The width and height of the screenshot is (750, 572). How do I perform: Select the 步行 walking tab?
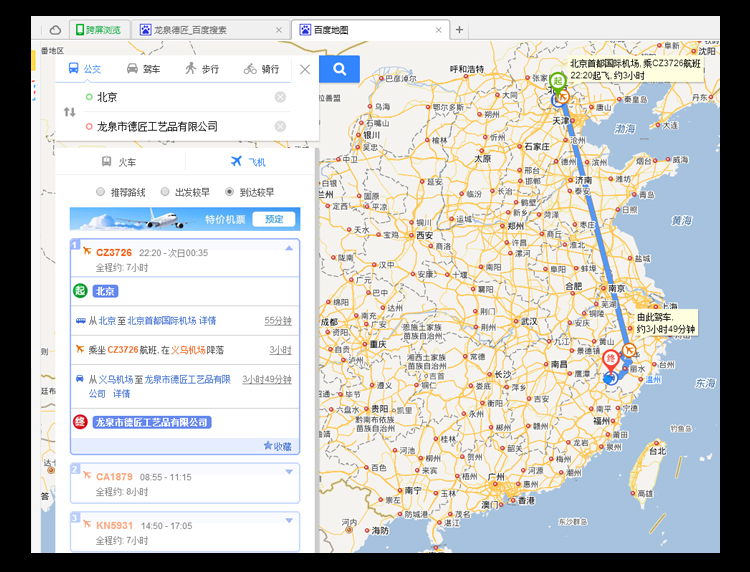202,69
